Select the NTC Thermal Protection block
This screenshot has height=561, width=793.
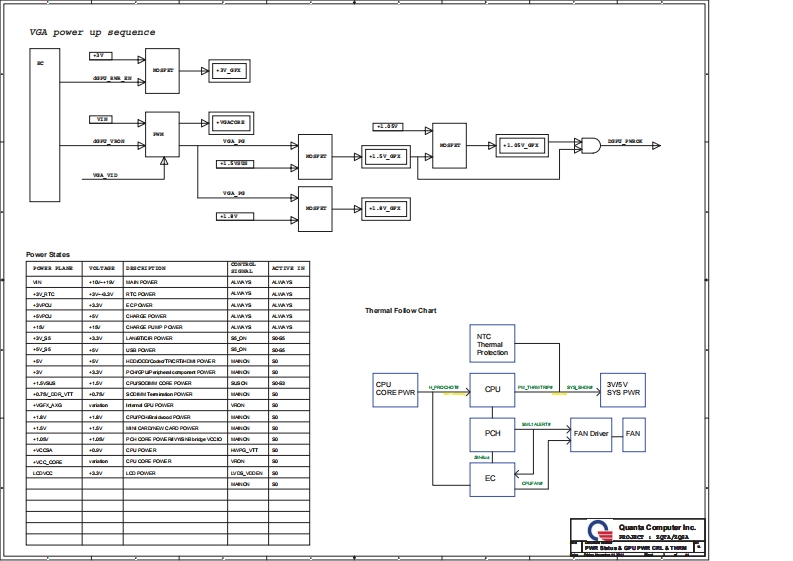pyautogui.click(x=492, y=343)
